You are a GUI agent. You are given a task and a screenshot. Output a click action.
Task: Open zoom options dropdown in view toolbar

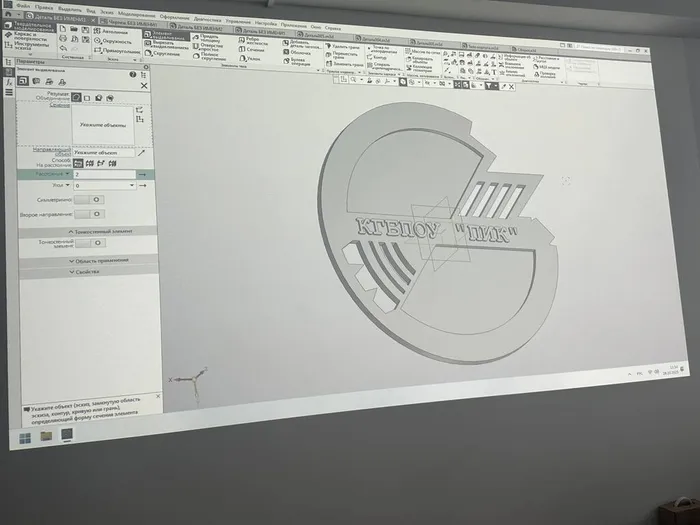(361, 80)
